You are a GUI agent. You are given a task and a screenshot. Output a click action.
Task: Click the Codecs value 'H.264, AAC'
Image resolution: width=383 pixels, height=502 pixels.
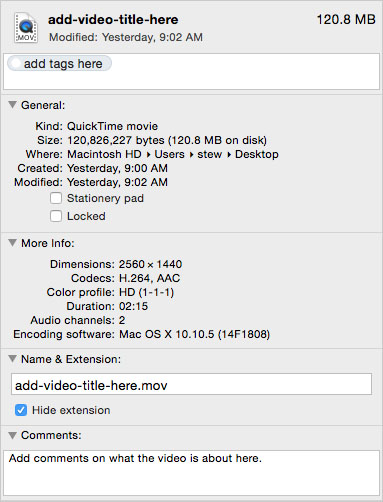click(x=149, y=278)
